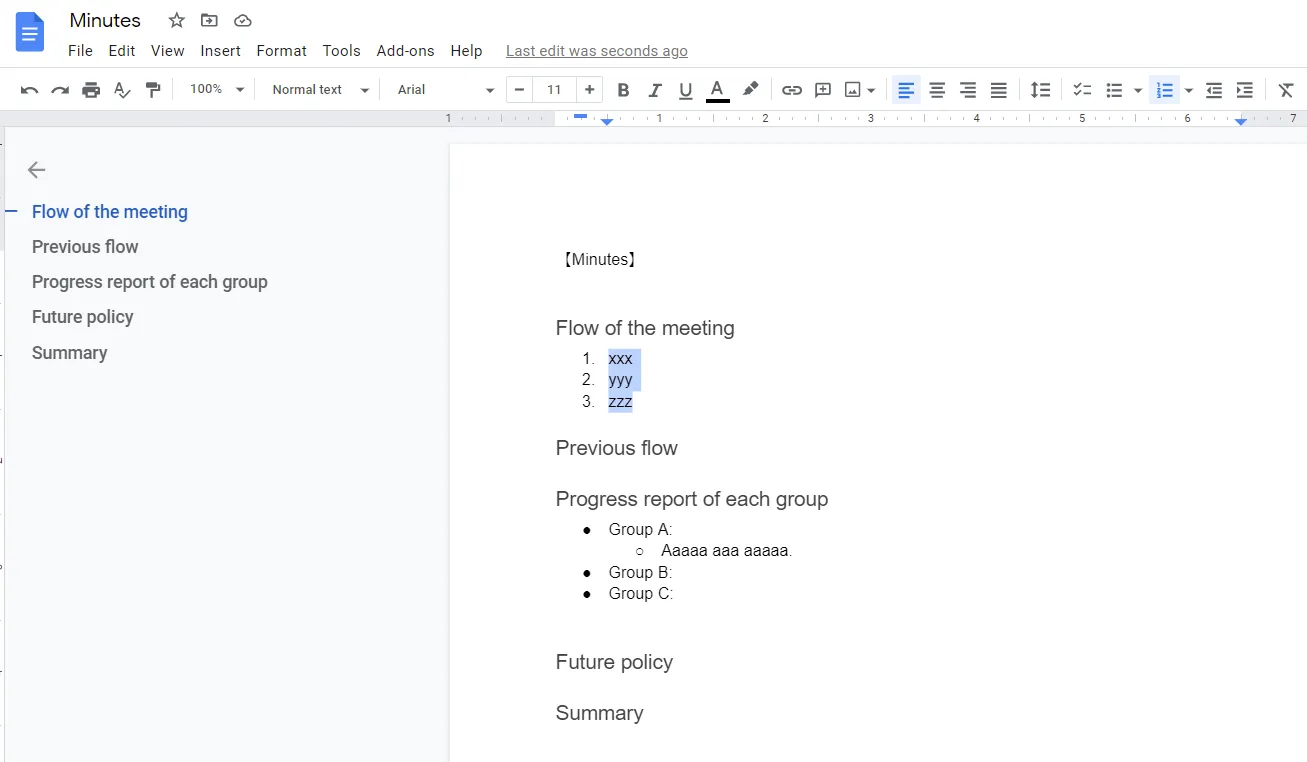
Task: Open the Format menu
Action: point(281,51)
